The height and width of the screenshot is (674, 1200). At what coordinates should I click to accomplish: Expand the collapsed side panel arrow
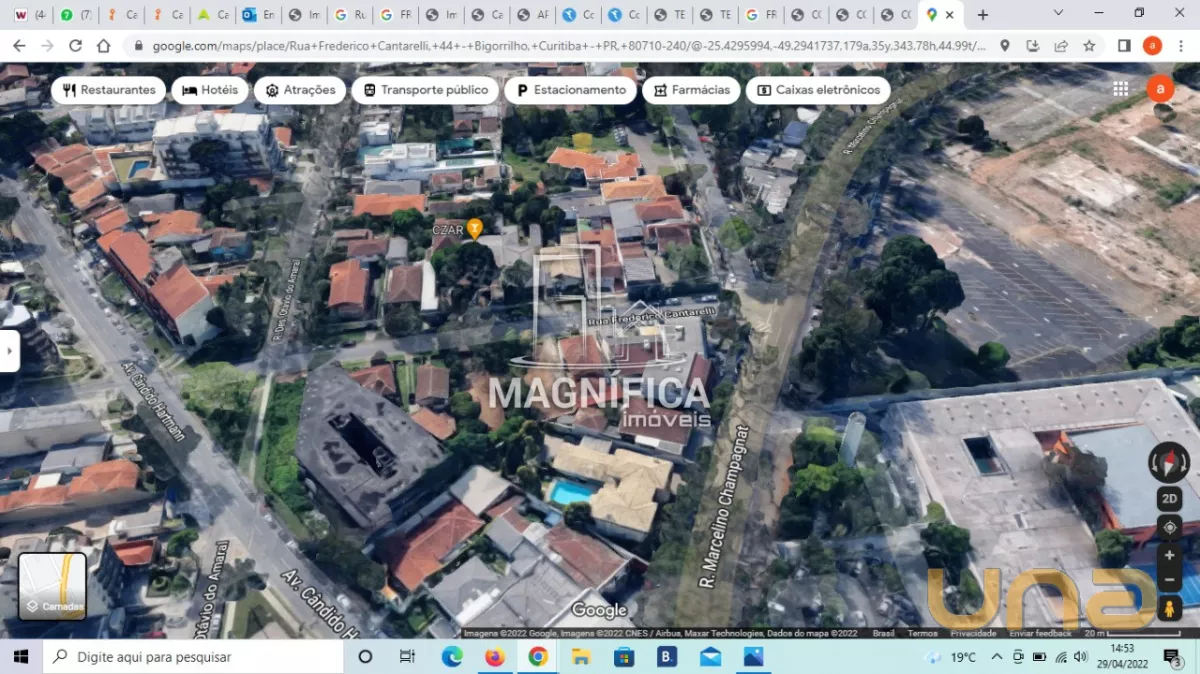(9, 352)
